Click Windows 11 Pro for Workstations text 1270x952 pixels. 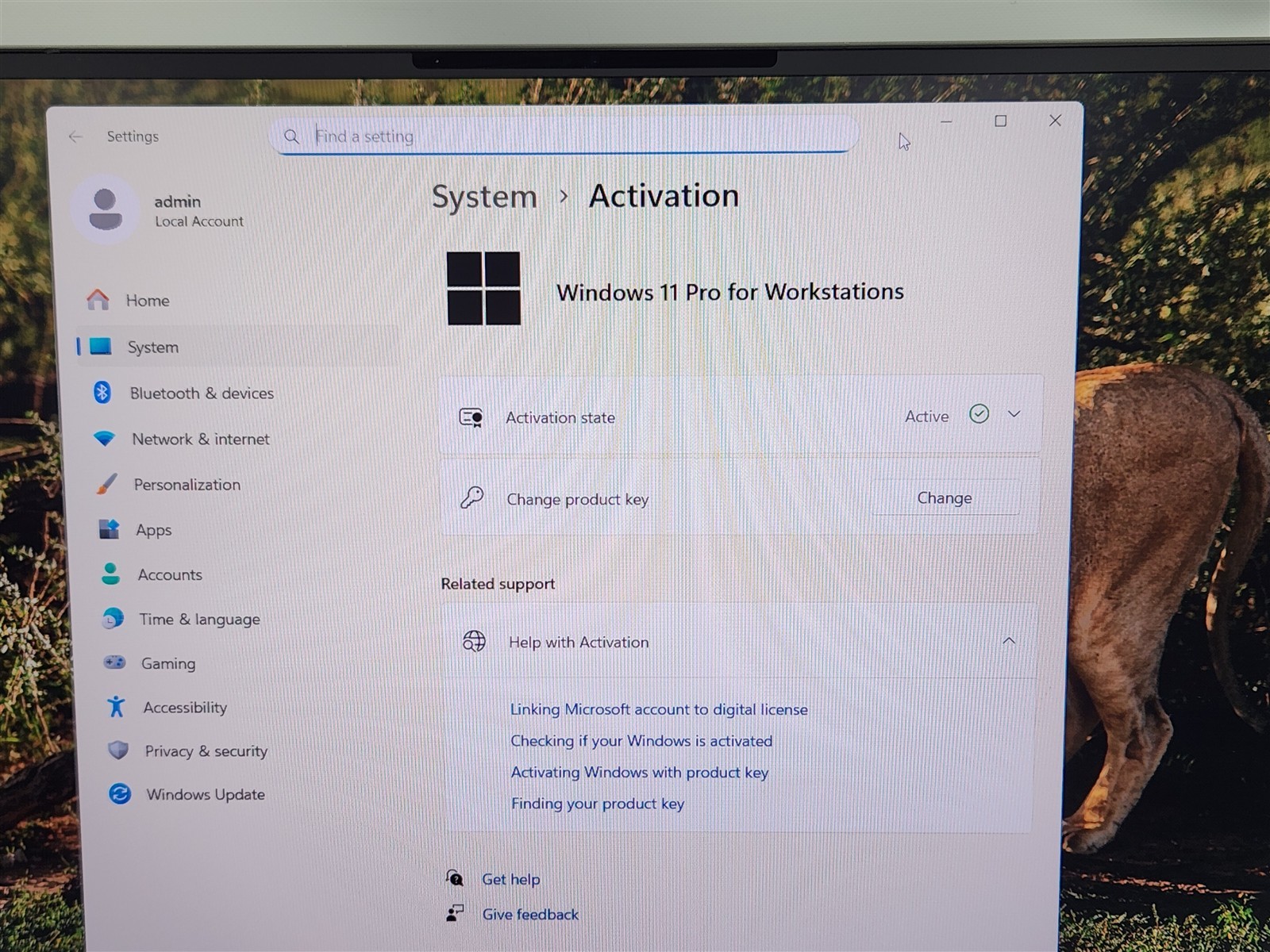[x=730, y=292]
